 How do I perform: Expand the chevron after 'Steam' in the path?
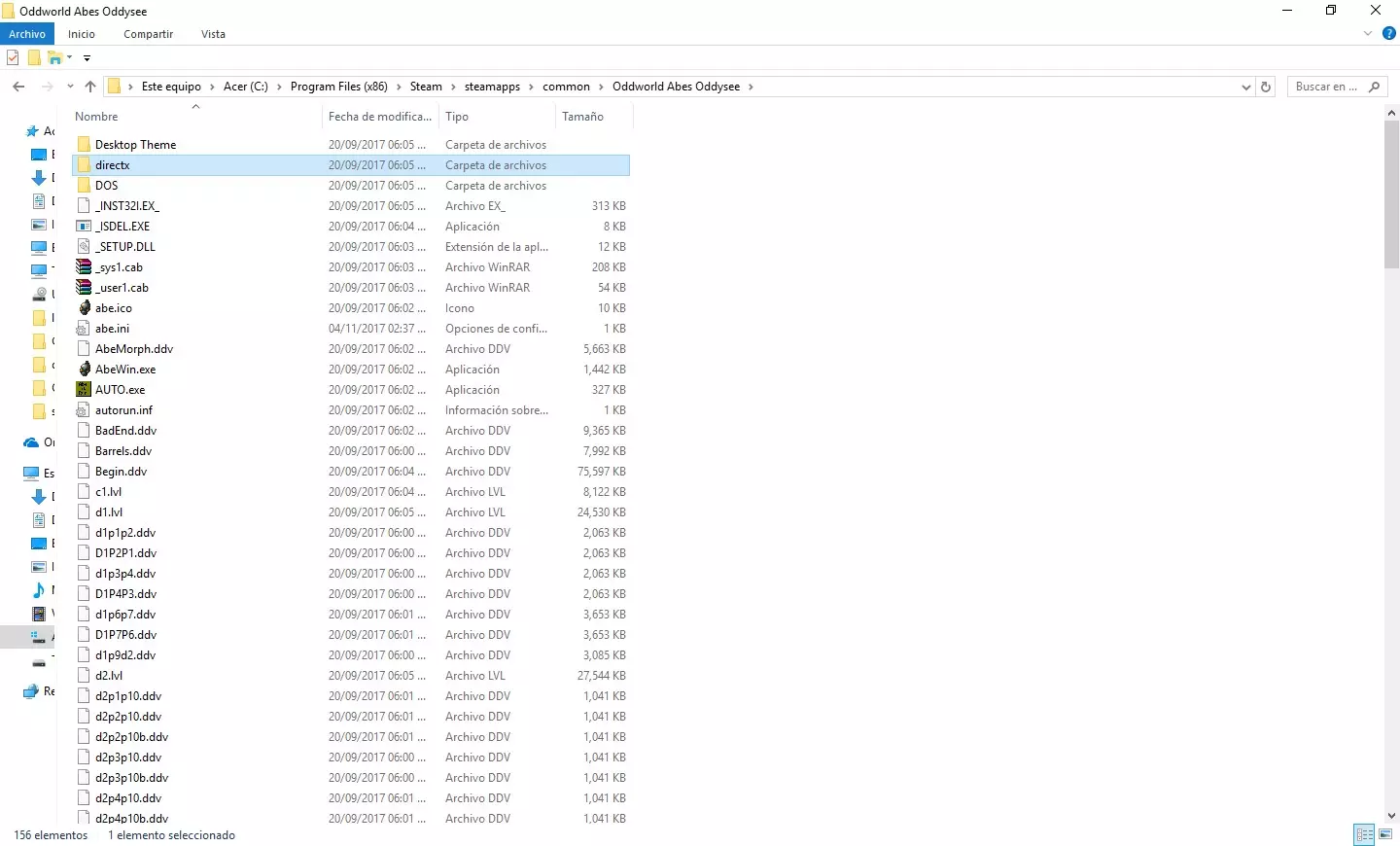453,87
